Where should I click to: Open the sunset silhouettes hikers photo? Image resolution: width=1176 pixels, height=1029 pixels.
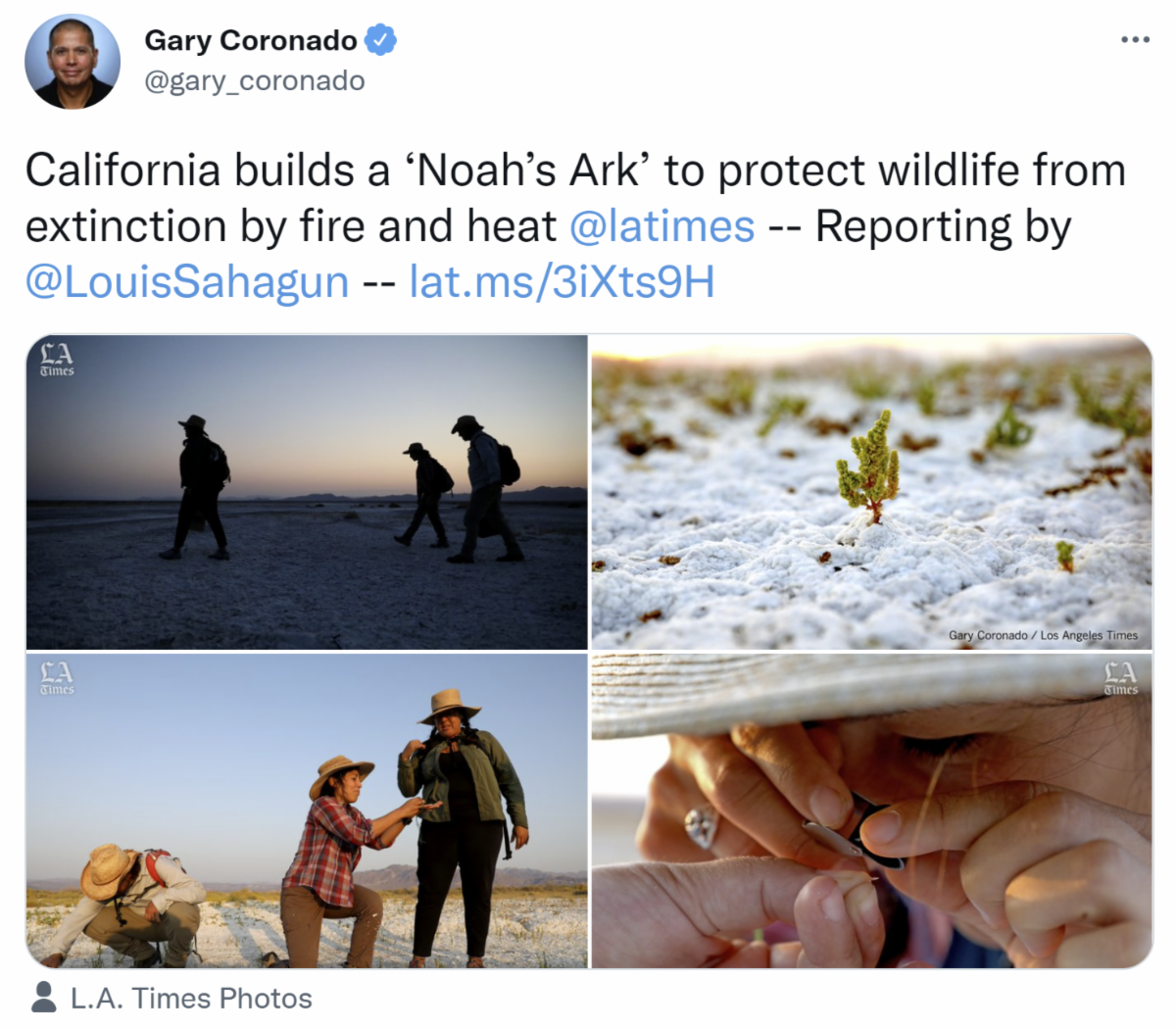[x=307, y=492]
